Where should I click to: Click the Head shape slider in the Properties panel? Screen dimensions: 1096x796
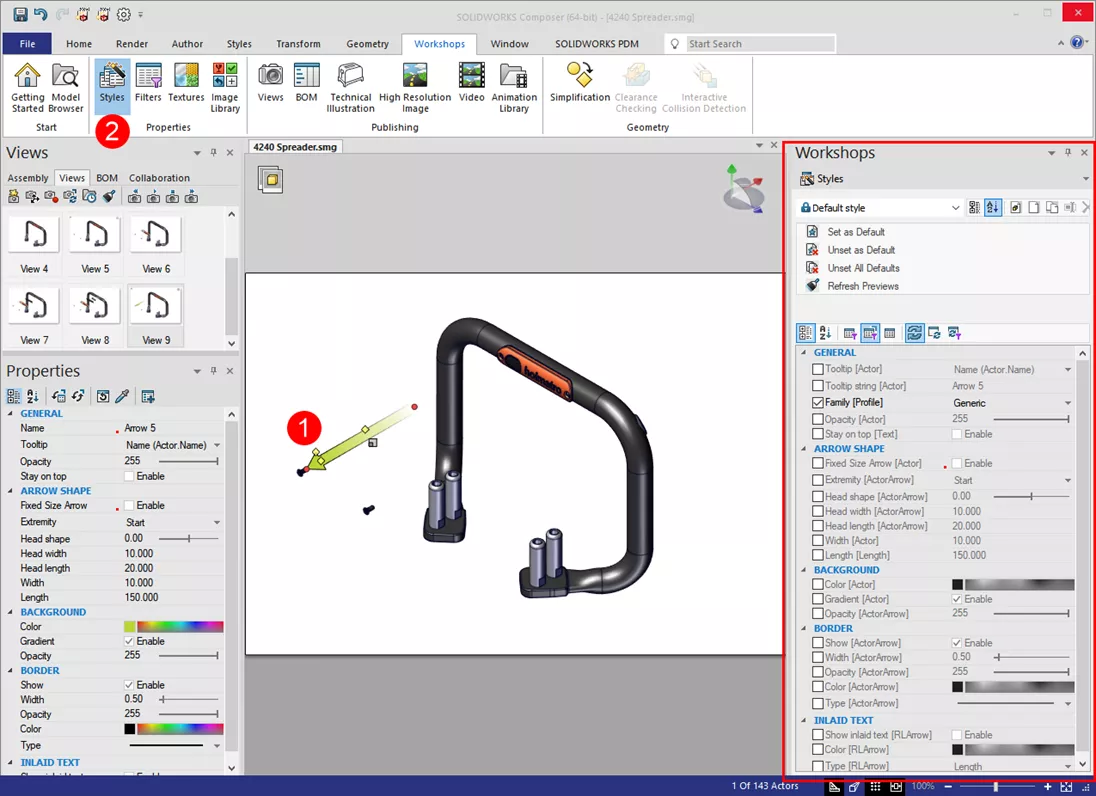[189, 539]
